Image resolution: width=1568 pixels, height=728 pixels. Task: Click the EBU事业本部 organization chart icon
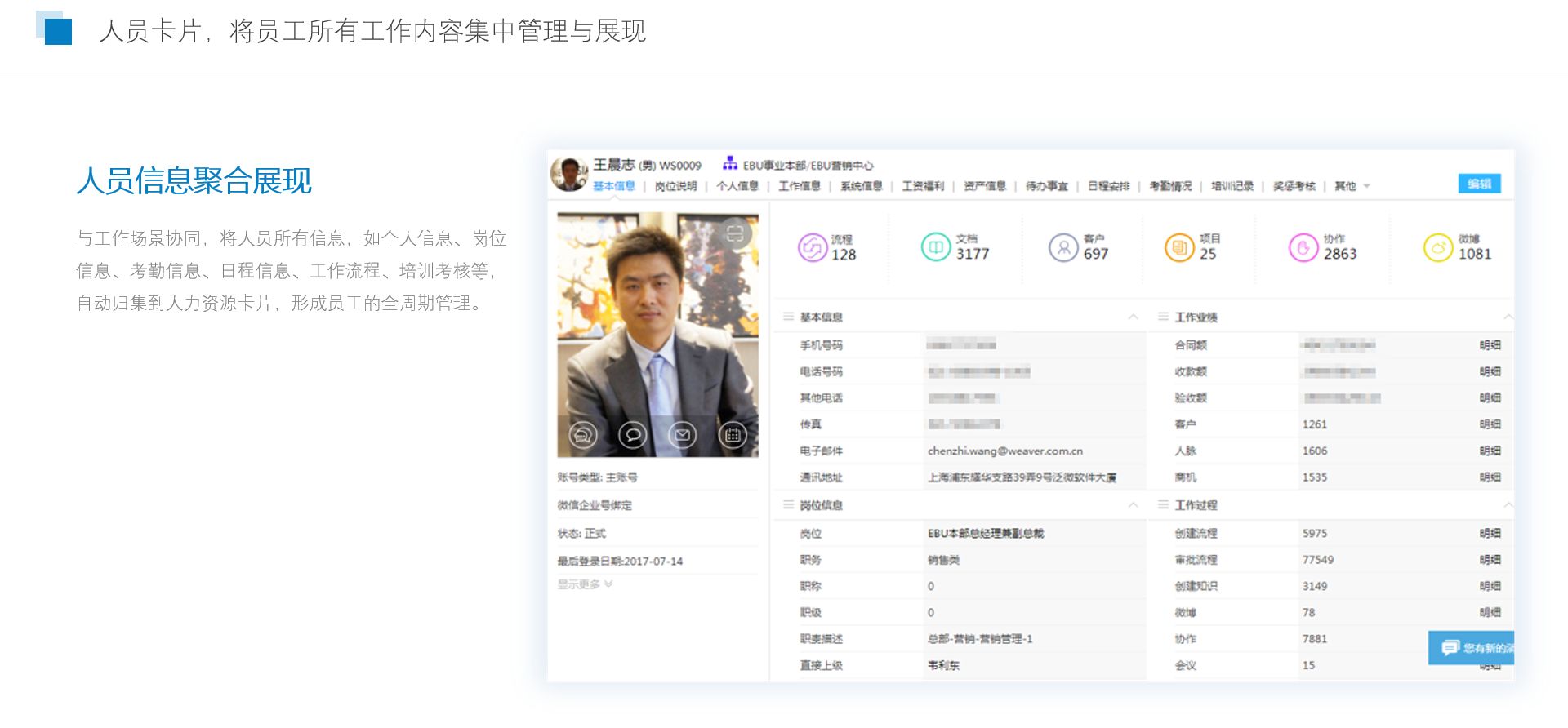pyautogui.click(x=730, y=164)
